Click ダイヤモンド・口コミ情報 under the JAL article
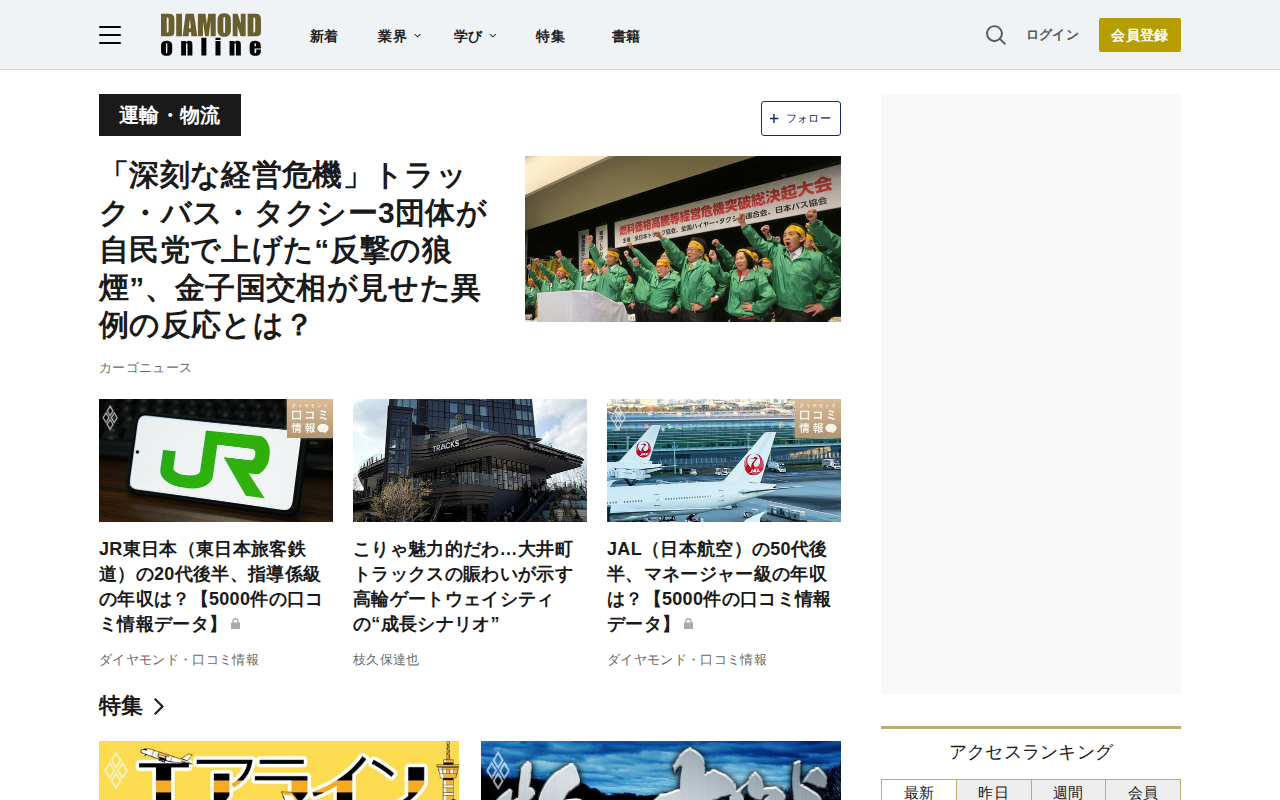 (x=687, y=660)
